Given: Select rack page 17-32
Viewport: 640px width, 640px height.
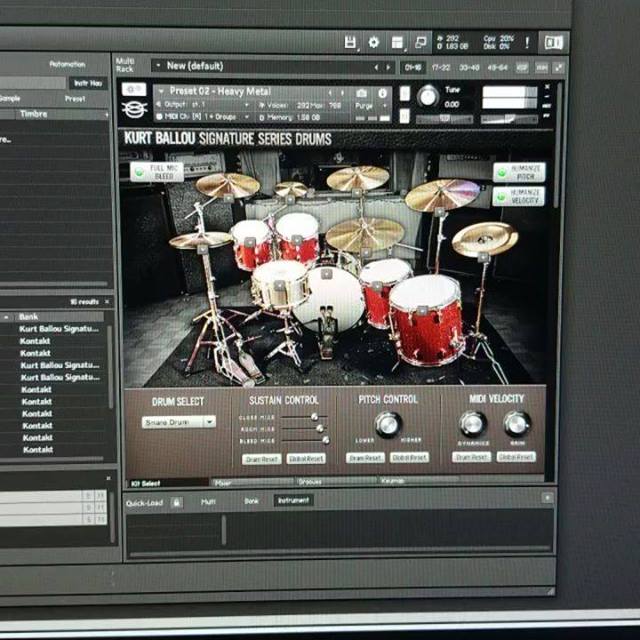Looking at the screenshot, I should 441,68.
